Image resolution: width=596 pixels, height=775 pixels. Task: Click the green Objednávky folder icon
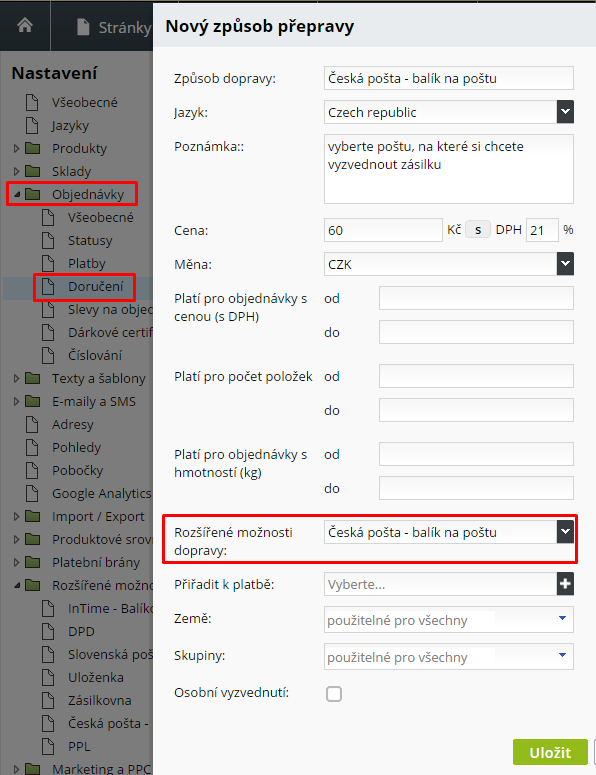(x=33, y=194)
